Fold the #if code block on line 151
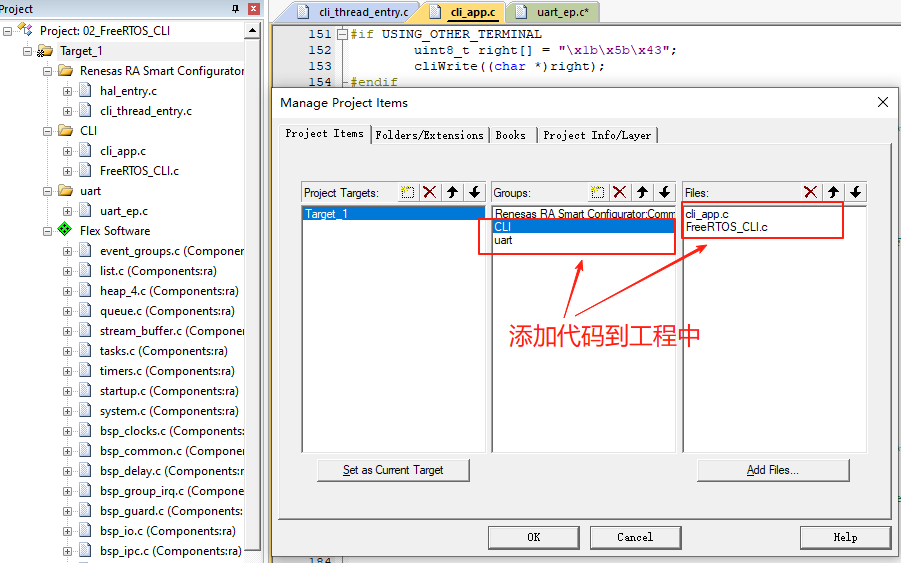The height and width of the screenshot is (563, 901). click(342, 34)
